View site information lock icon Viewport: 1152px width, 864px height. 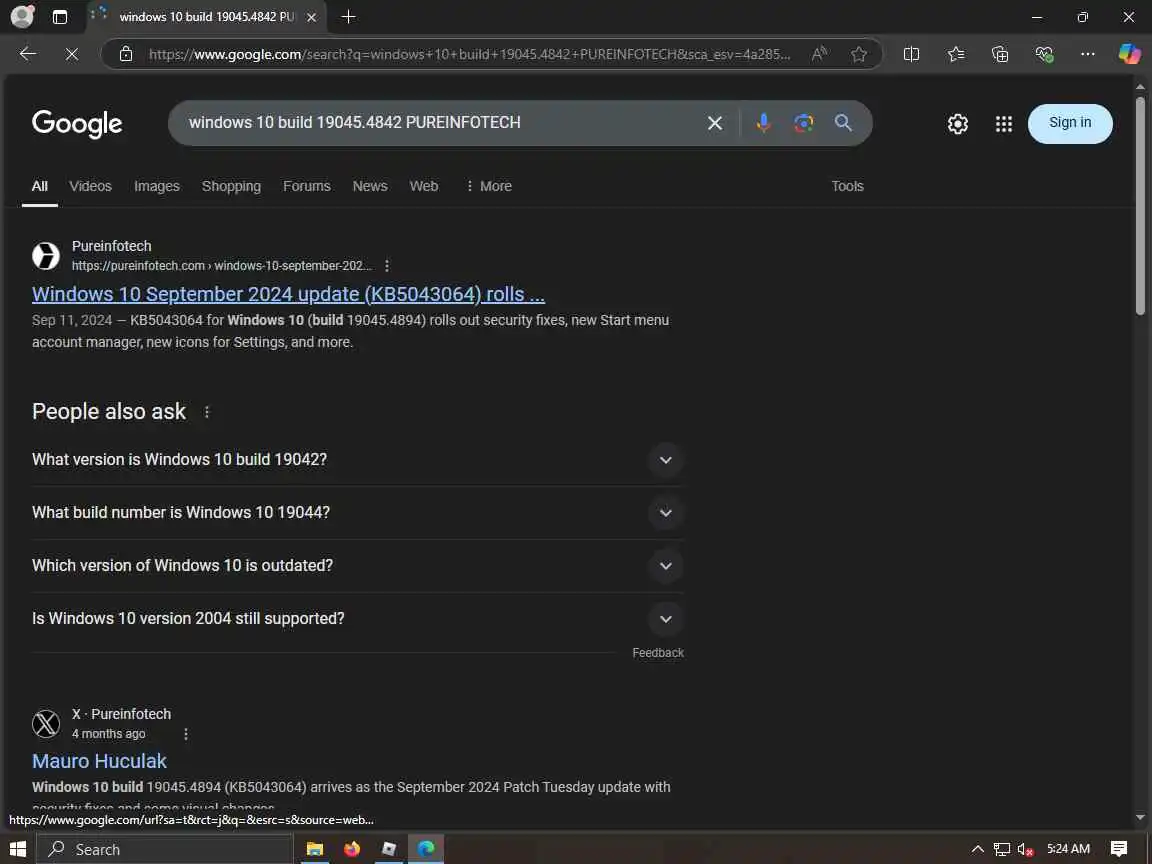[x=126, y=54]
